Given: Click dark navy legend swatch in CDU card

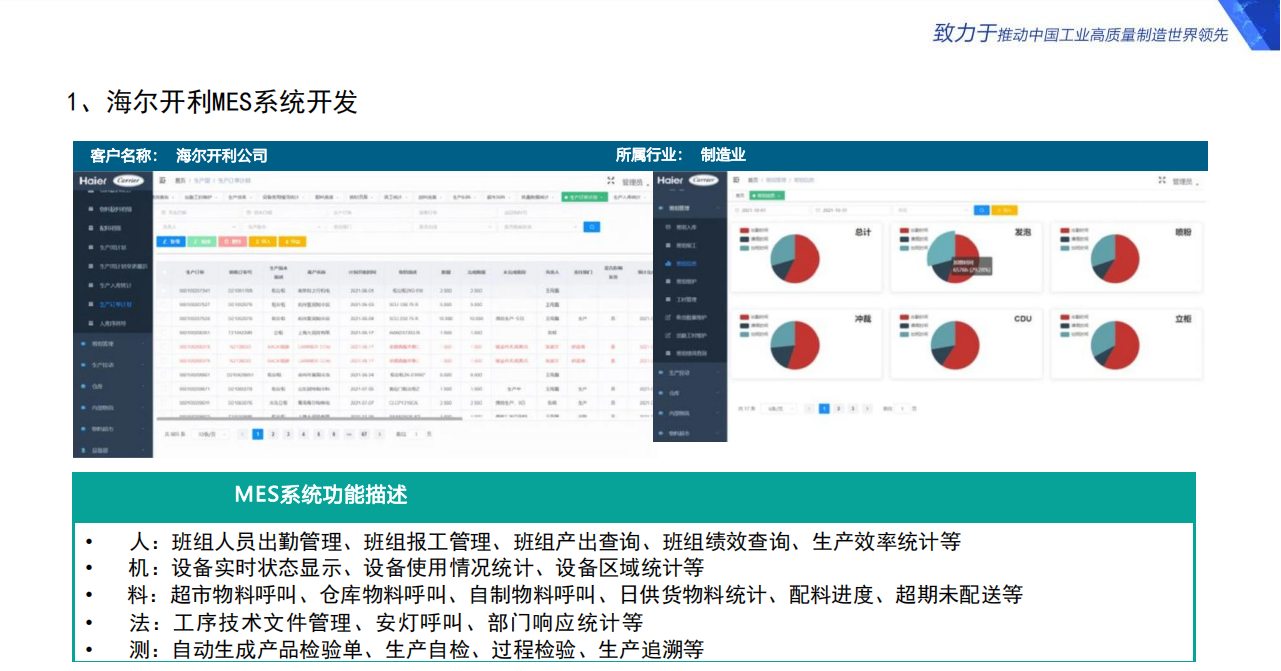Looking at the screenshot, I should [904, 326].
